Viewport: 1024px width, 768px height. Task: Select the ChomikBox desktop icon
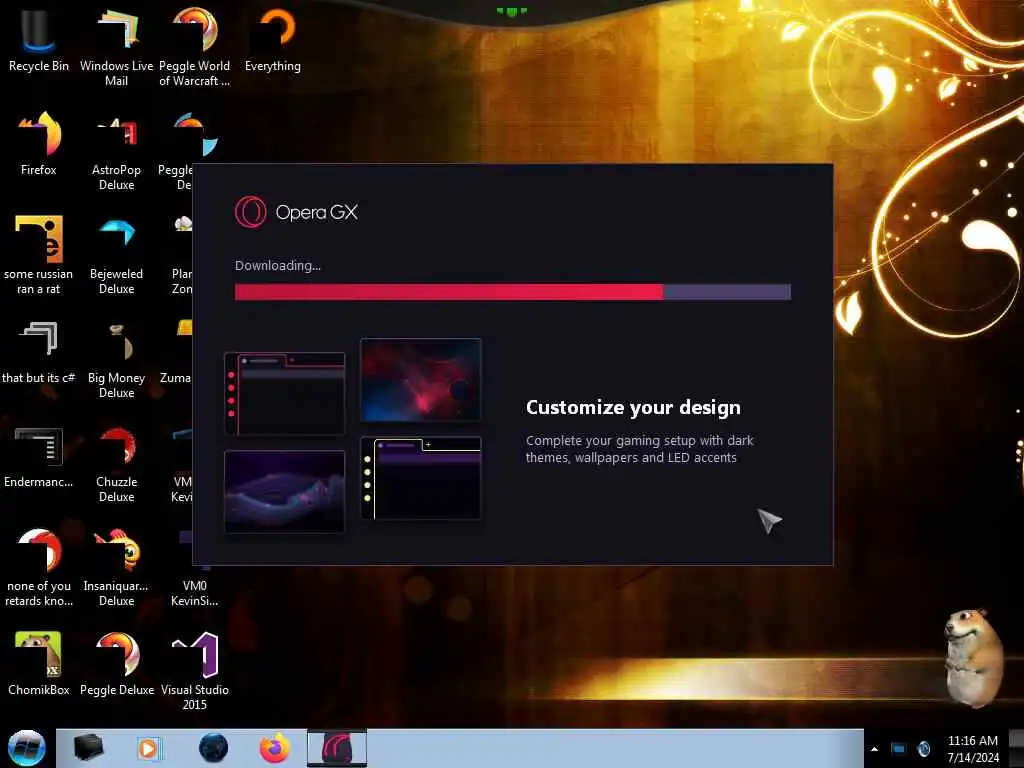point(39,664)
